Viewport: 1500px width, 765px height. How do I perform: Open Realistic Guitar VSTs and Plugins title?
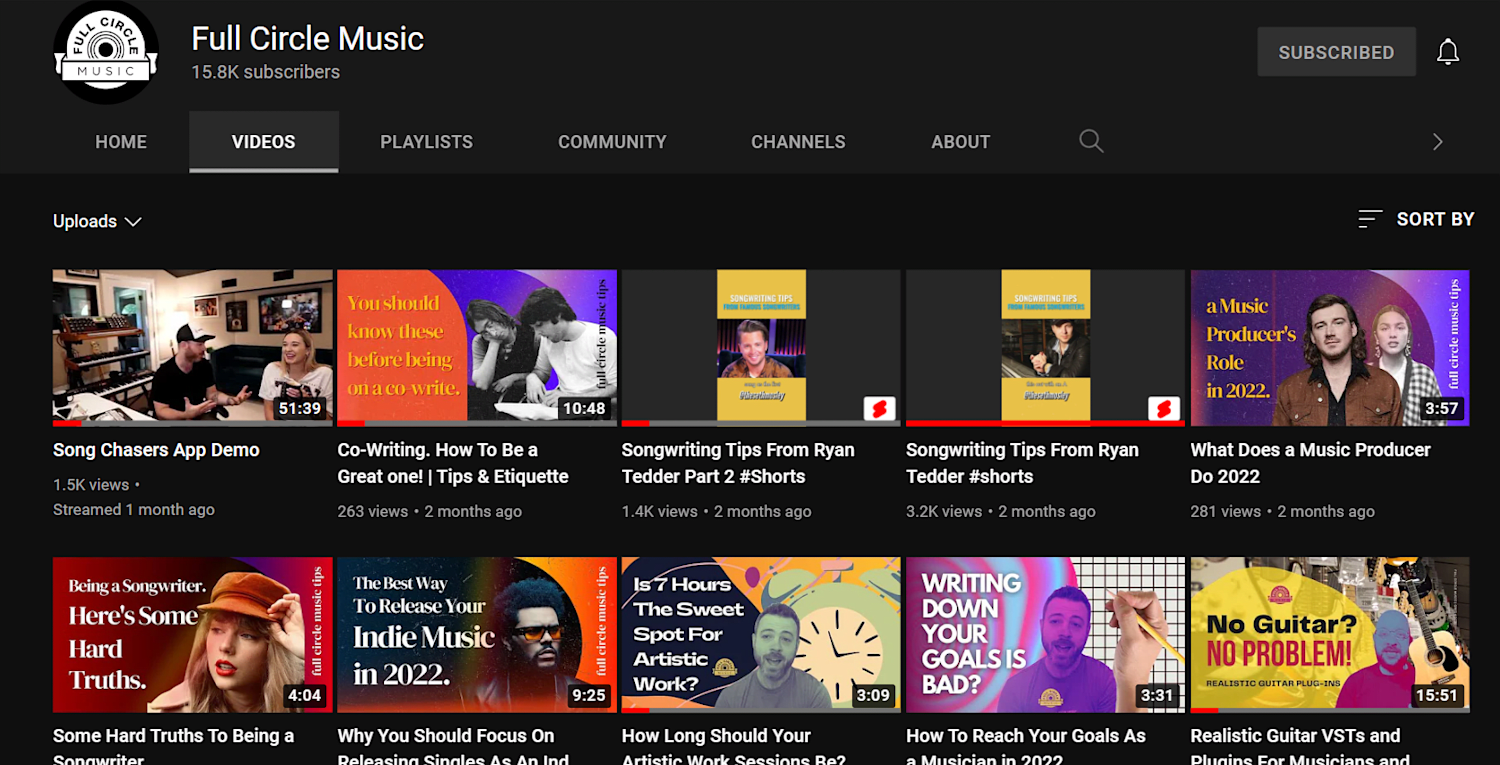coord(1300,746)
